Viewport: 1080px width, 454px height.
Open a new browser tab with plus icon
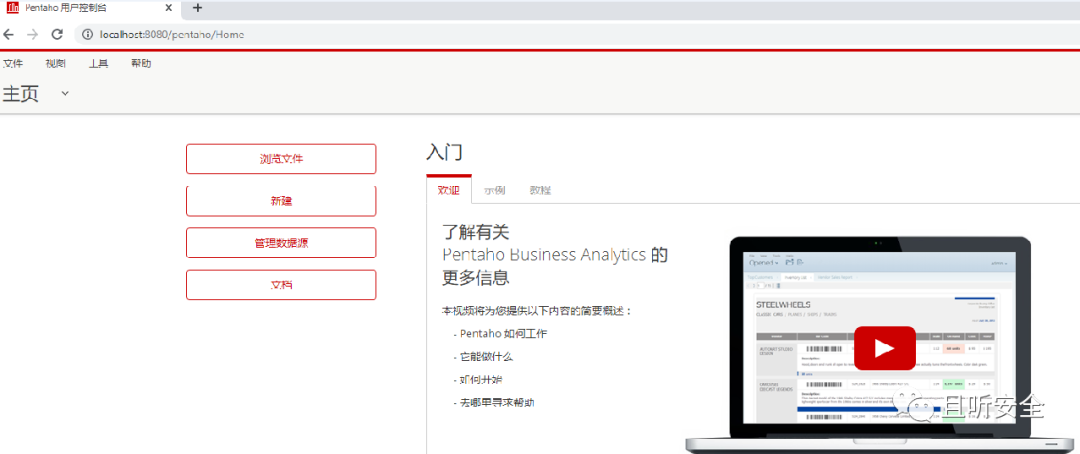point(198,8)
